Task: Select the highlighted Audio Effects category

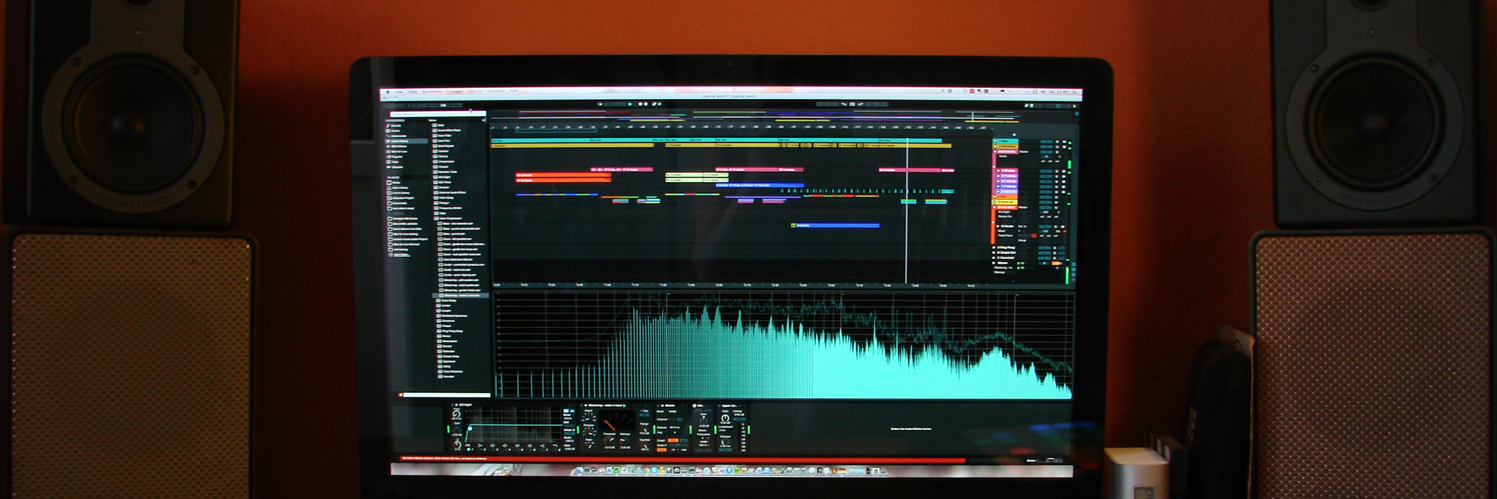Action: [x=407, y=141]
